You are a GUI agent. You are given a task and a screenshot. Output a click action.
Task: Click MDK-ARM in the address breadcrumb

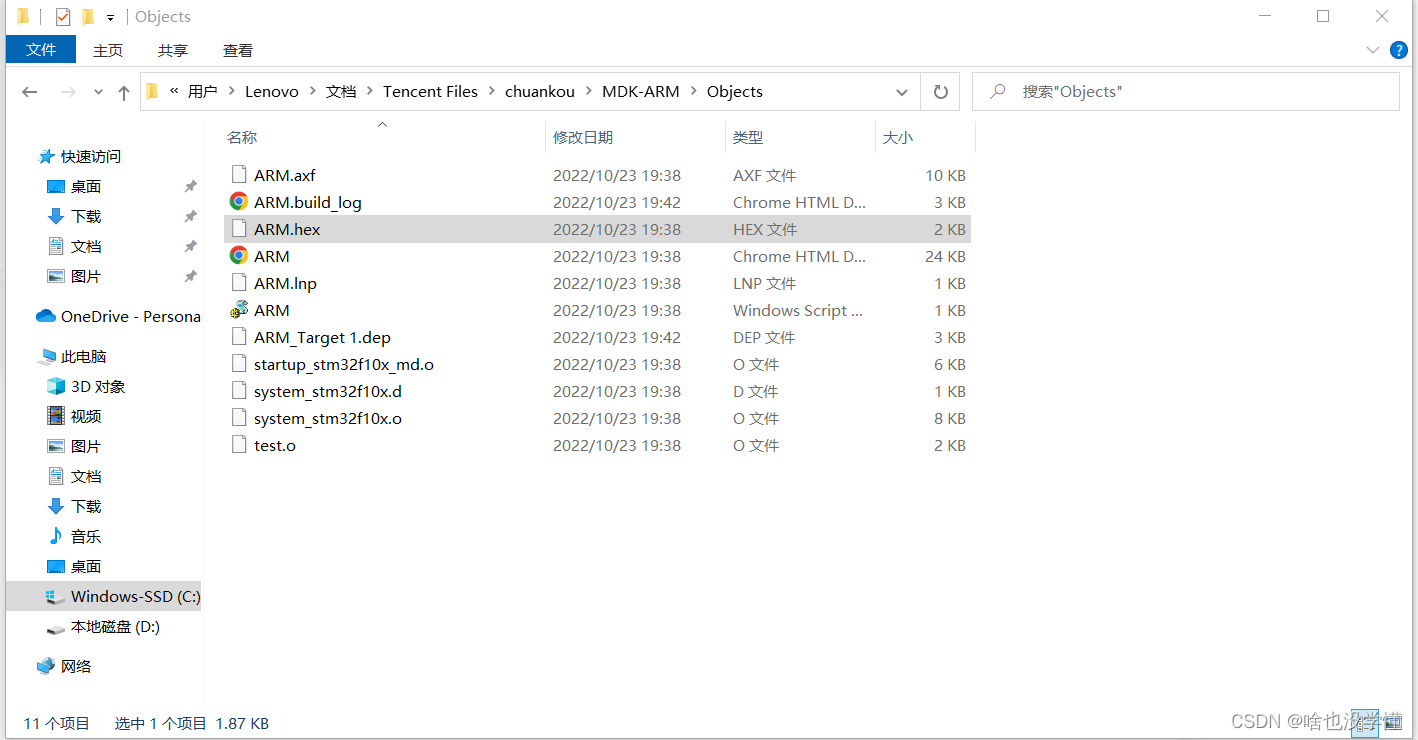pos(640,92)
